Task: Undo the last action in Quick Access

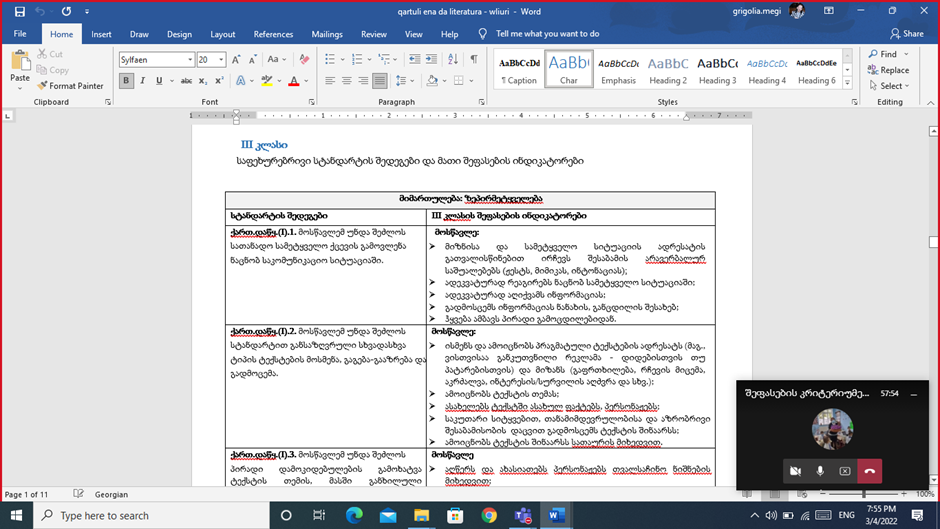Action: point(40,11)
